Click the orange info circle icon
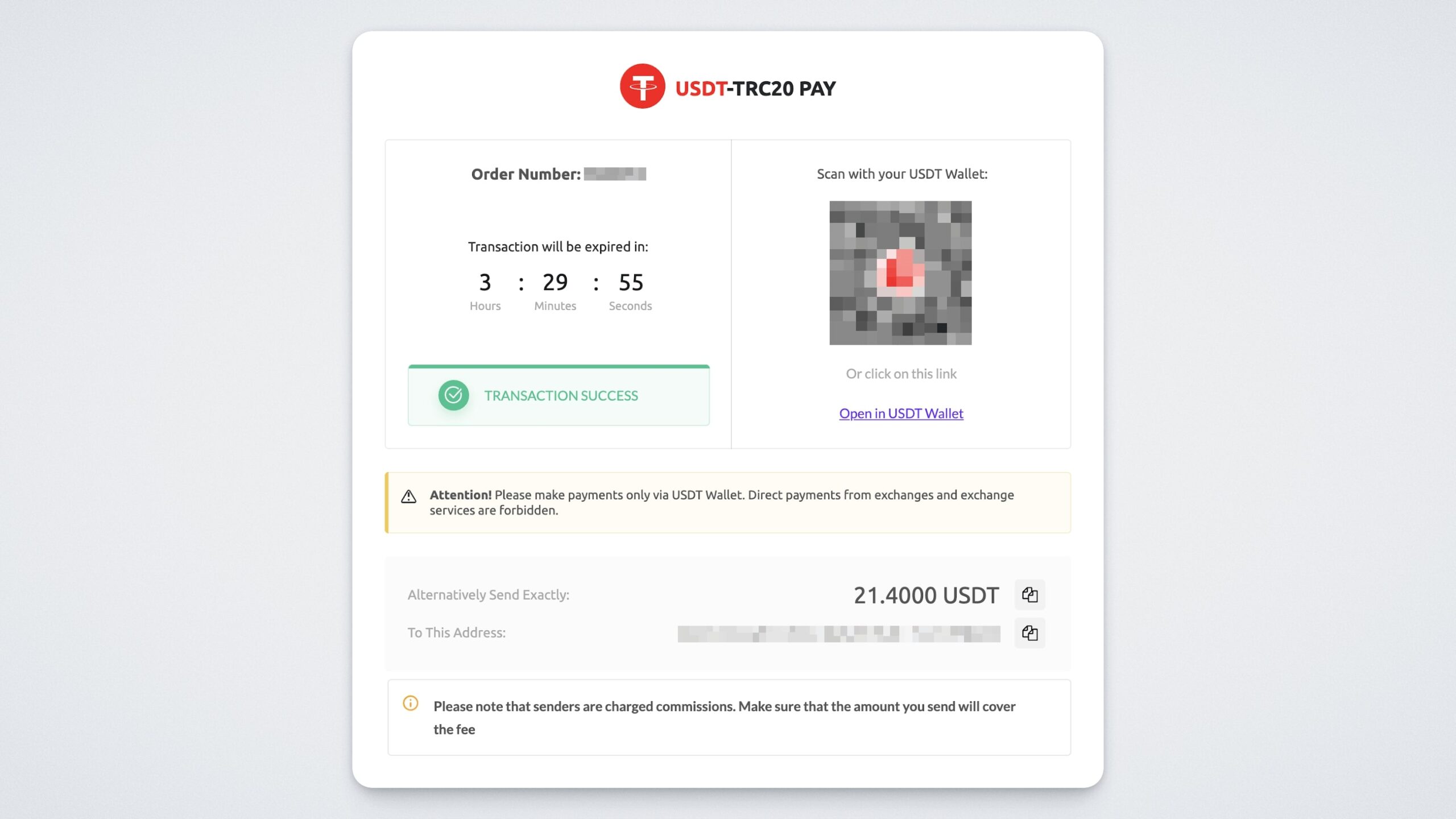The image size is (1456, 819). [410, 704]
